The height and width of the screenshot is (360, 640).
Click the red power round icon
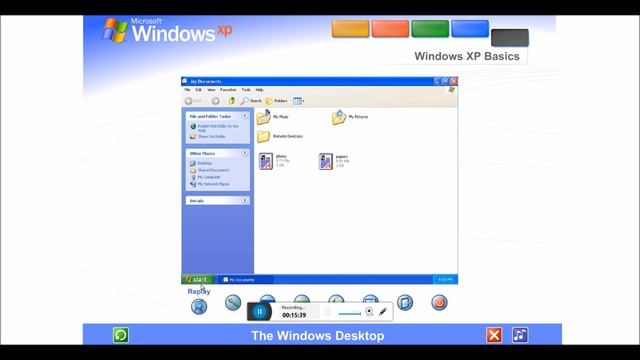tap(439, 302)
